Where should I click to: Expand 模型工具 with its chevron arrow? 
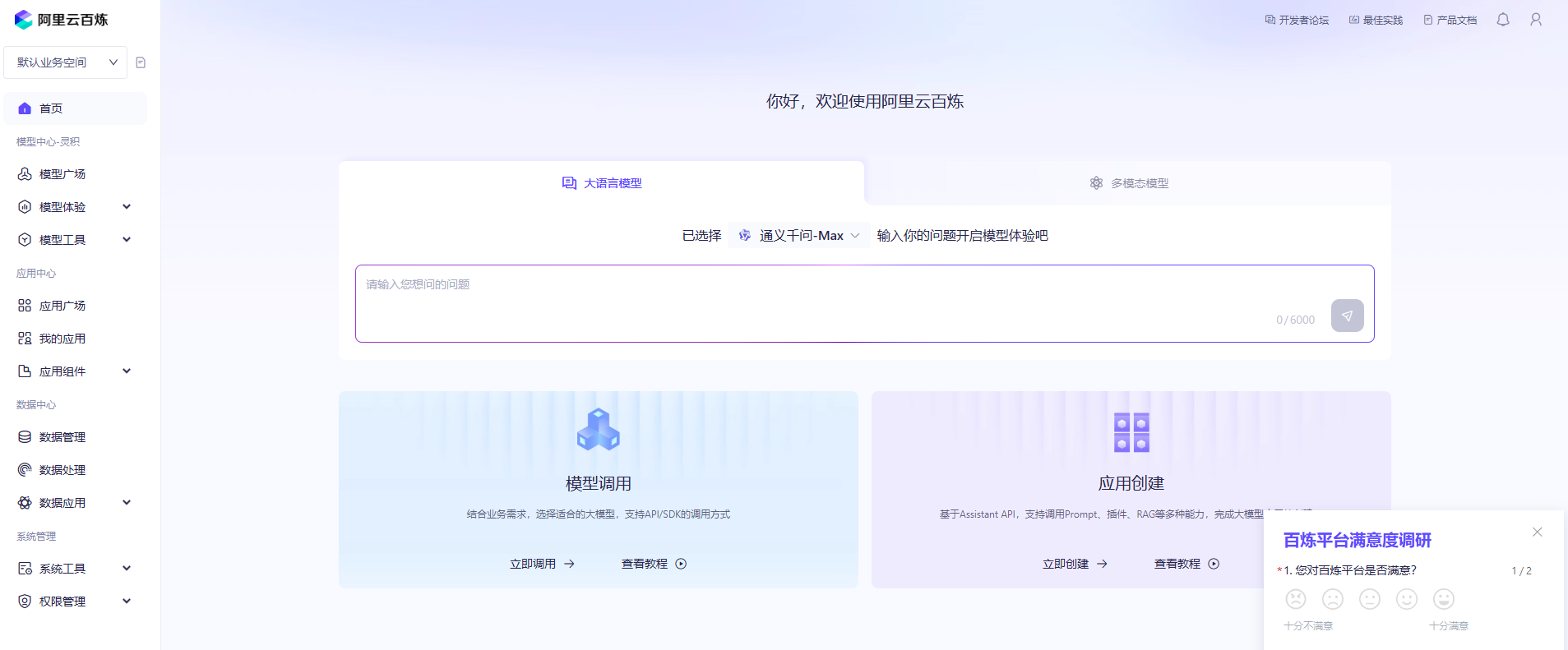(127, 240)
